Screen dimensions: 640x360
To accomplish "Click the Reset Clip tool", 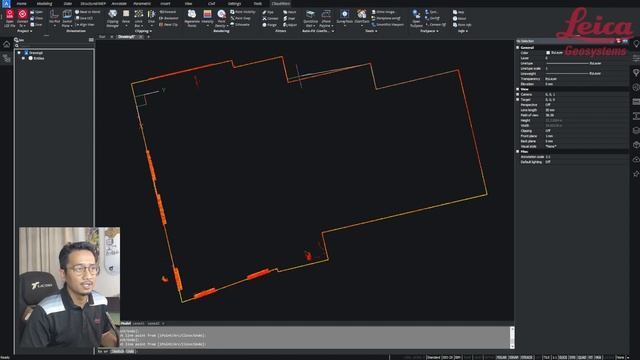I will [168, 25].
